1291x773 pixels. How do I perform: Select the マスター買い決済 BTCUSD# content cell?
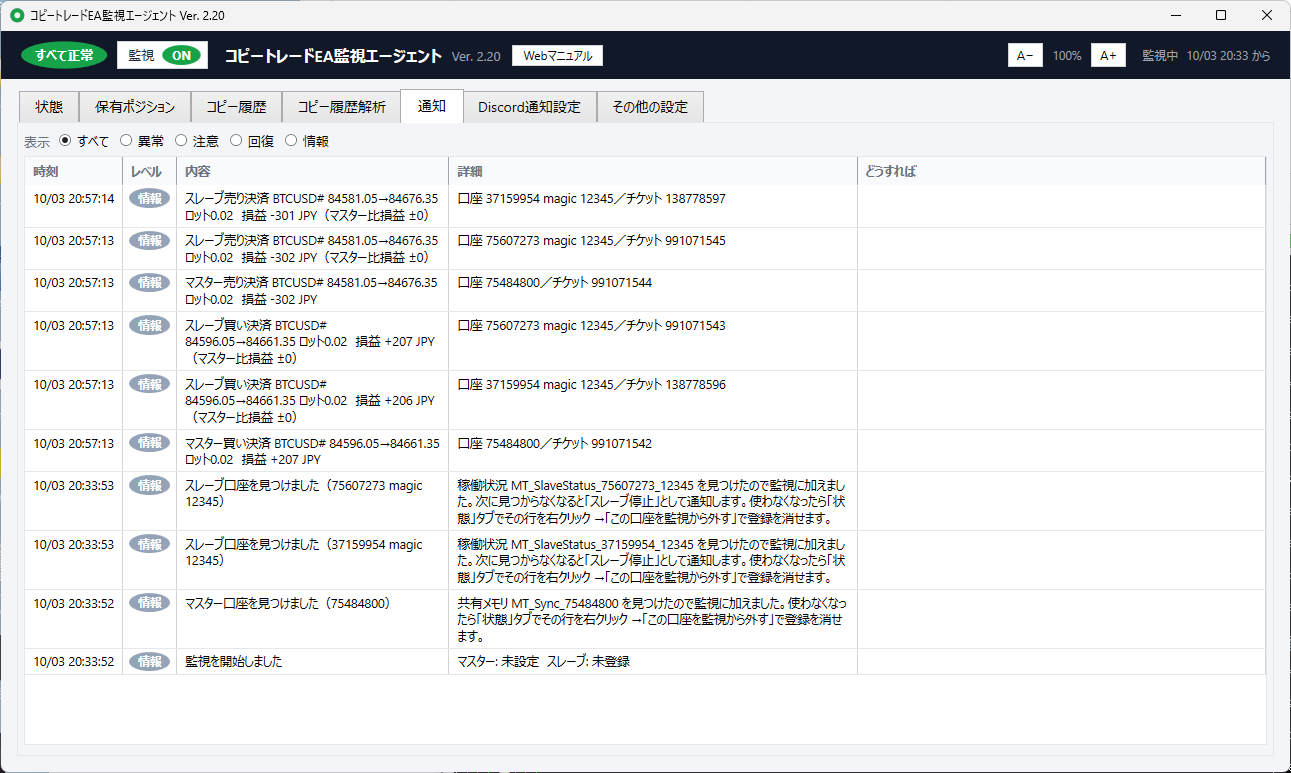click(x=312, y=451)
